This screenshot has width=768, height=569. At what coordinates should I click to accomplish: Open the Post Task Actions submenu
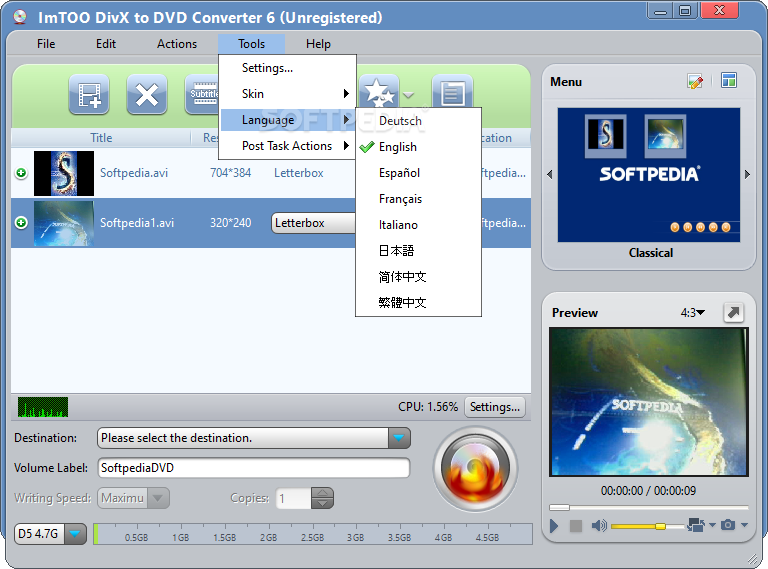(288, 146)
